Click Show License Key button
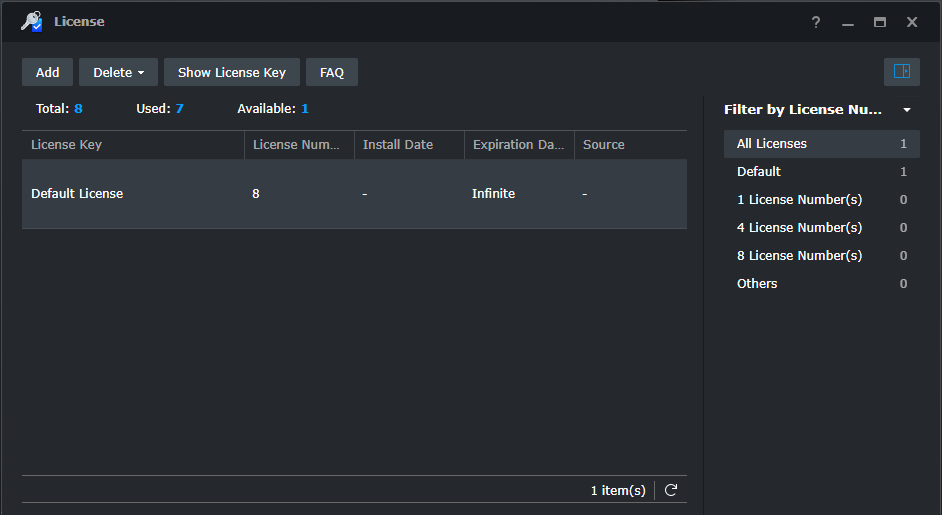The image size is (942, 515). (x=232, y=72)
